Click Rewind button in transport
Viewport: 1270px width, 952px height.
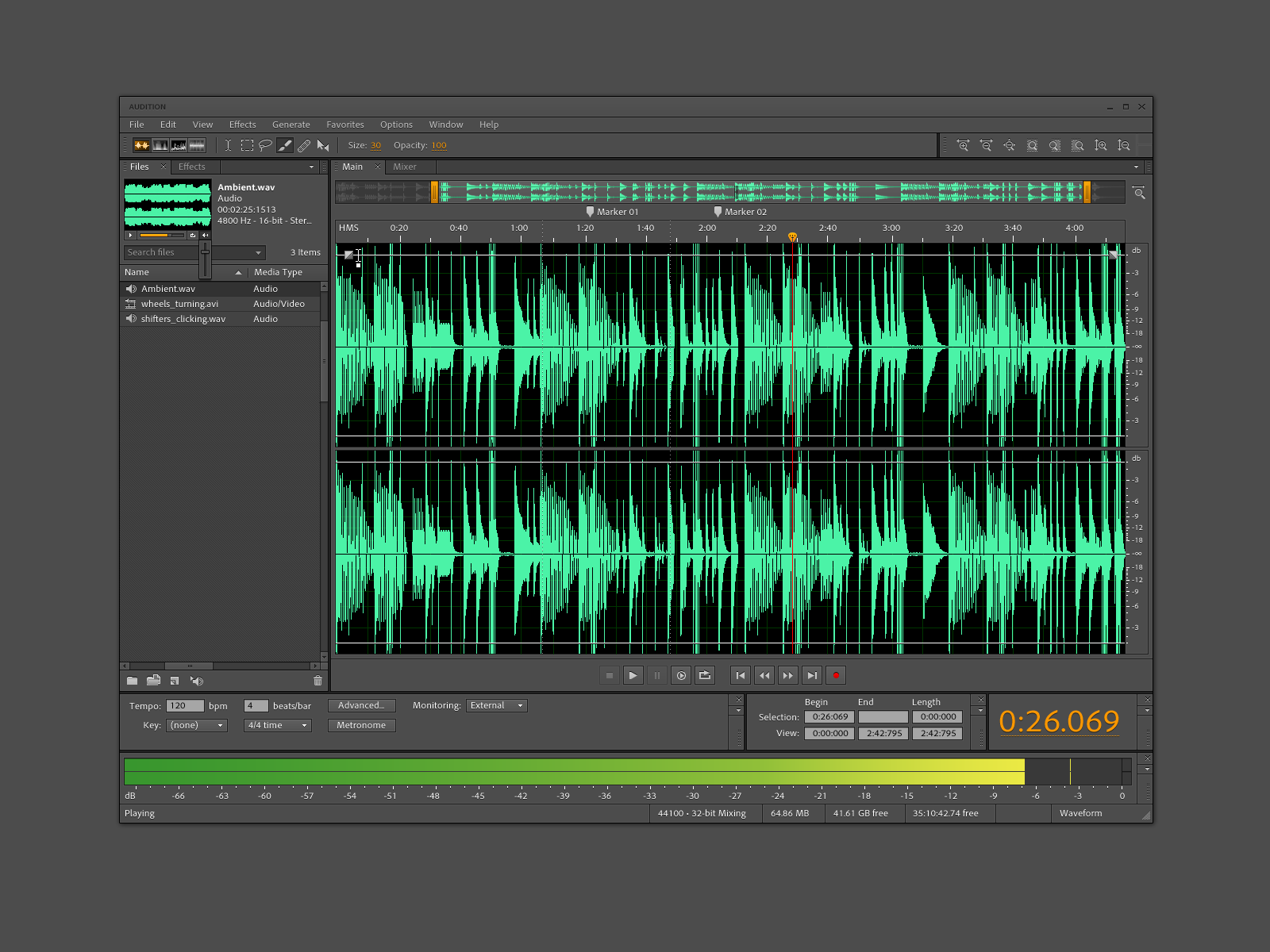point(764,676)
